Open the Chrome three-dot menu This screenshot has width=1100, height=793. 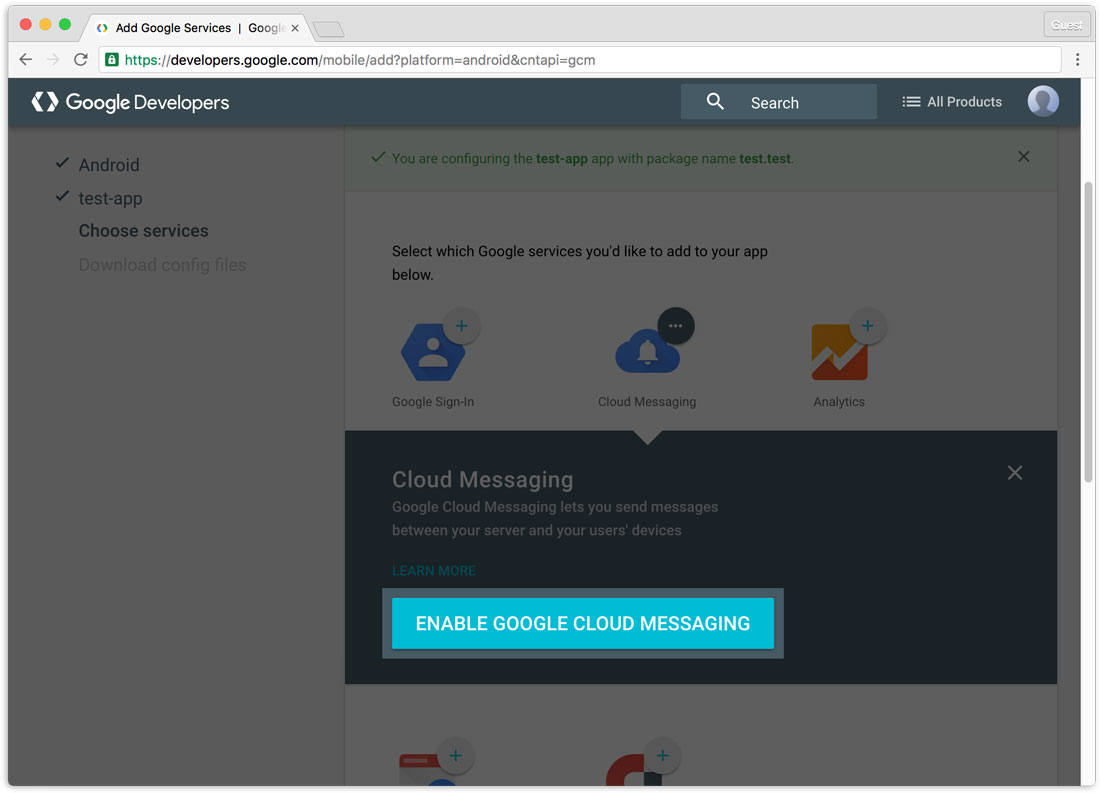click(x=1078, y=60)
